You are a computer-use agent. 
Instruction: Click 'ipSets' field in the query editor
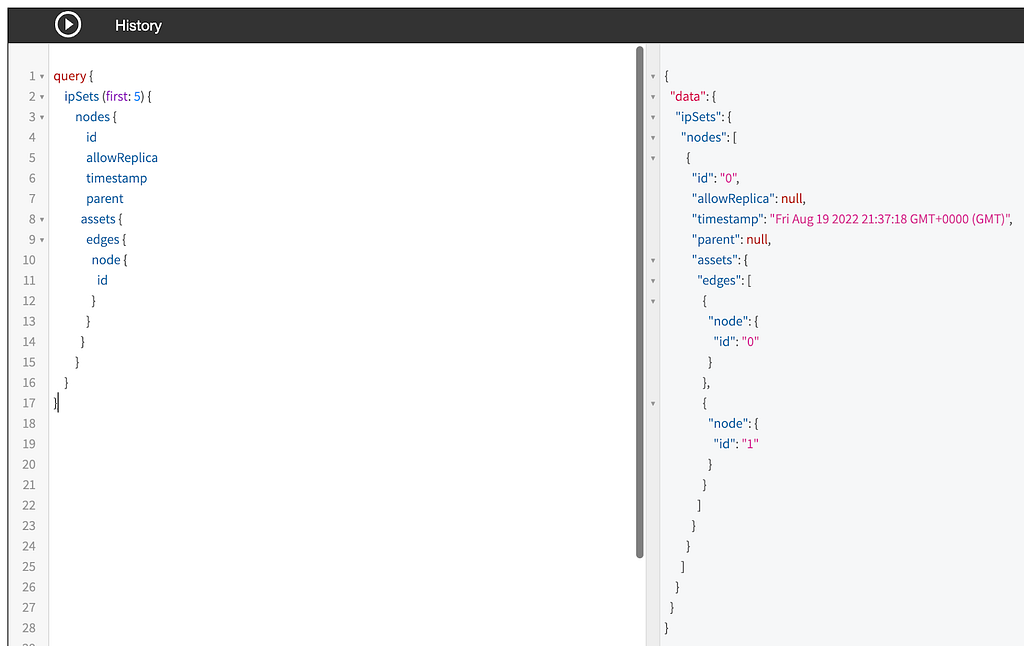pyautogui.click(x=82, y=96)
